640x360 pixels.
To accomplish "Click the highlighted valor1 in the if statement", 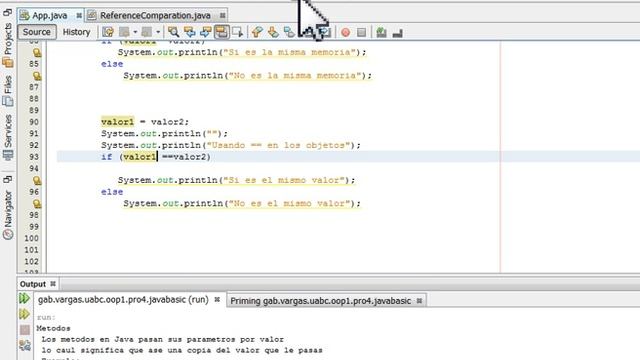I will (140, 157).
